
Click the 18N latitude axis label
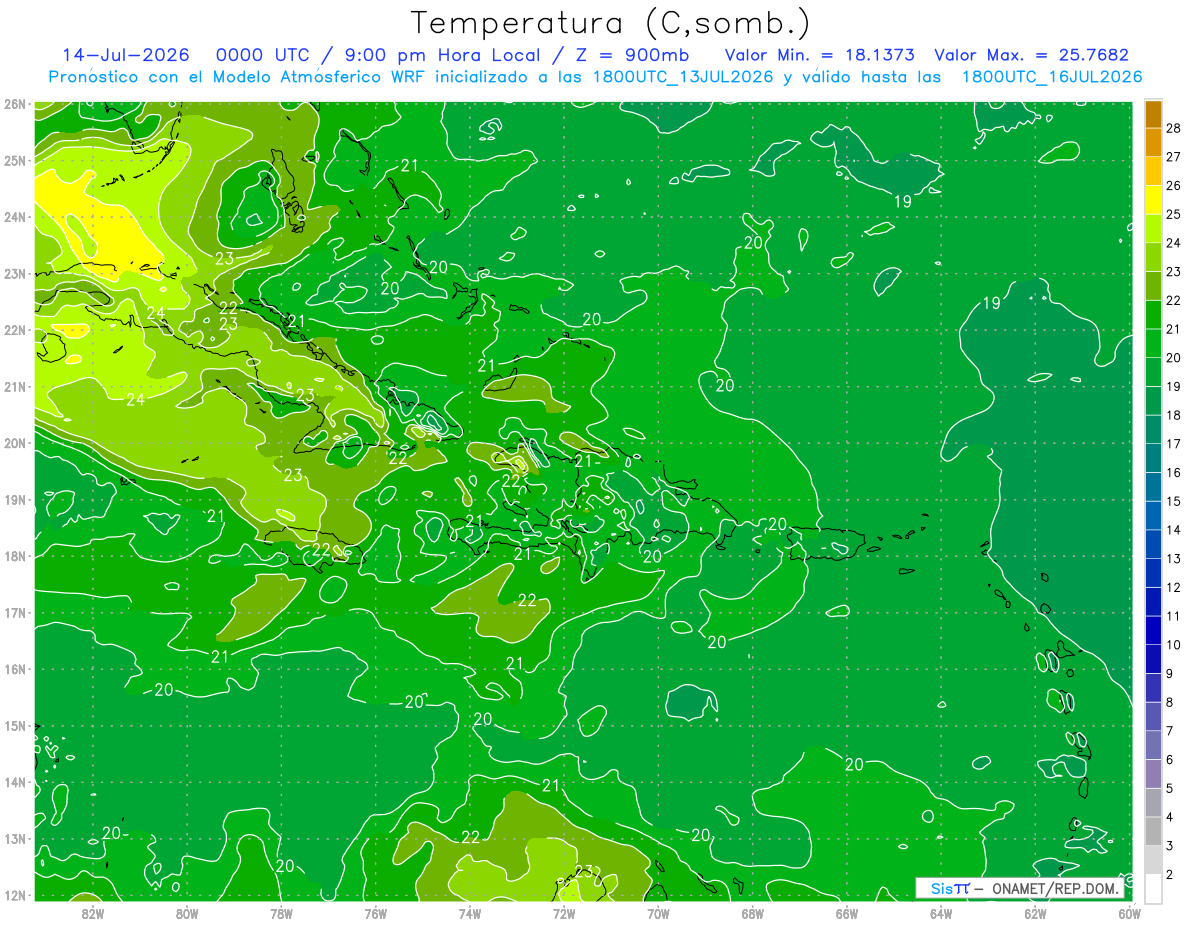14,556
